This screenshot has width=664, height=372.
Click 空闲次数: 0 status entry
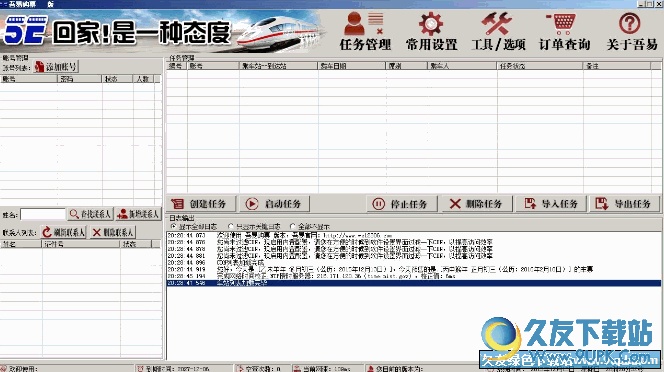[263, 369]
